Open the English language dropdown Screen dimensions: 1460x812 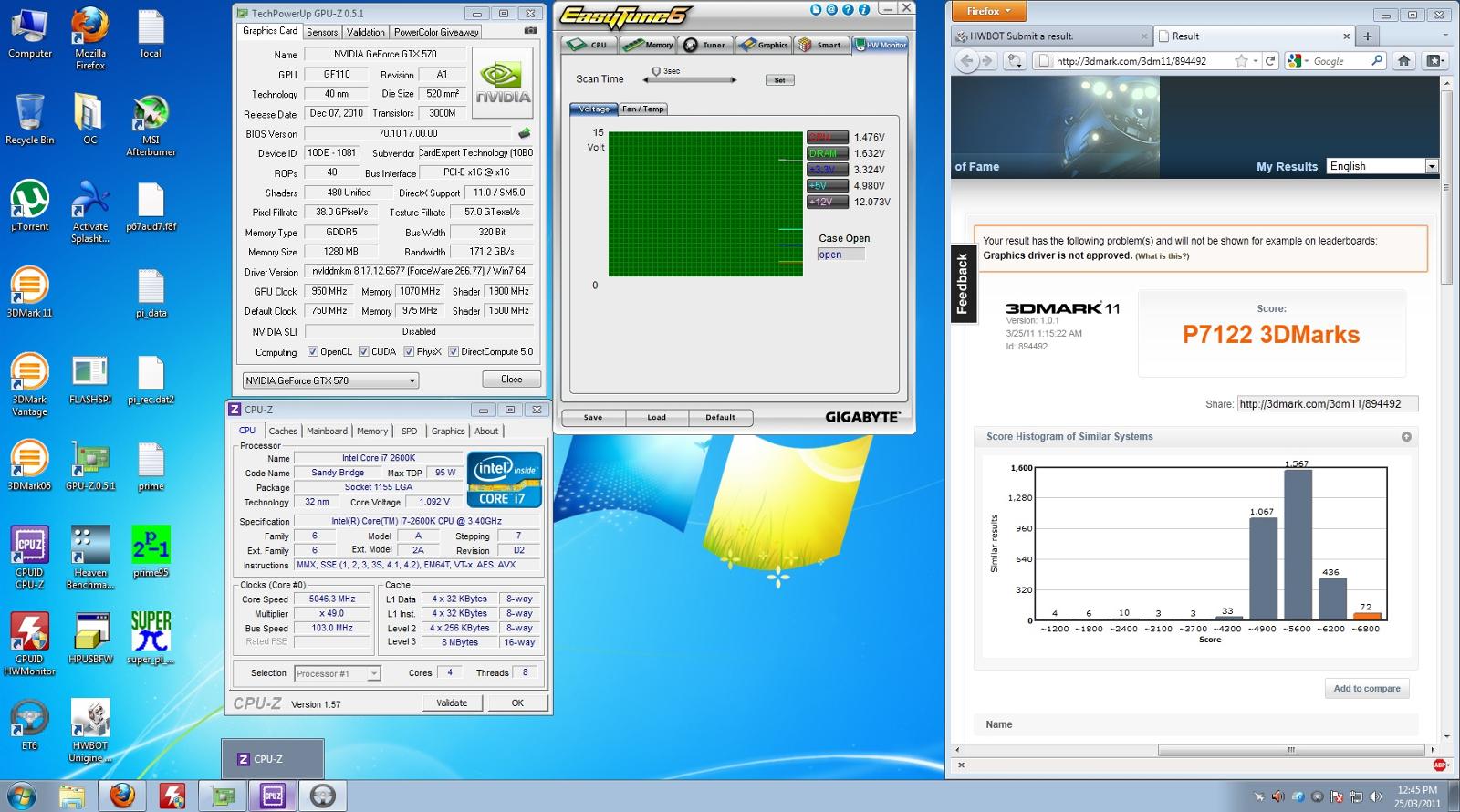pyautogui.click(x=1382, y=166)
